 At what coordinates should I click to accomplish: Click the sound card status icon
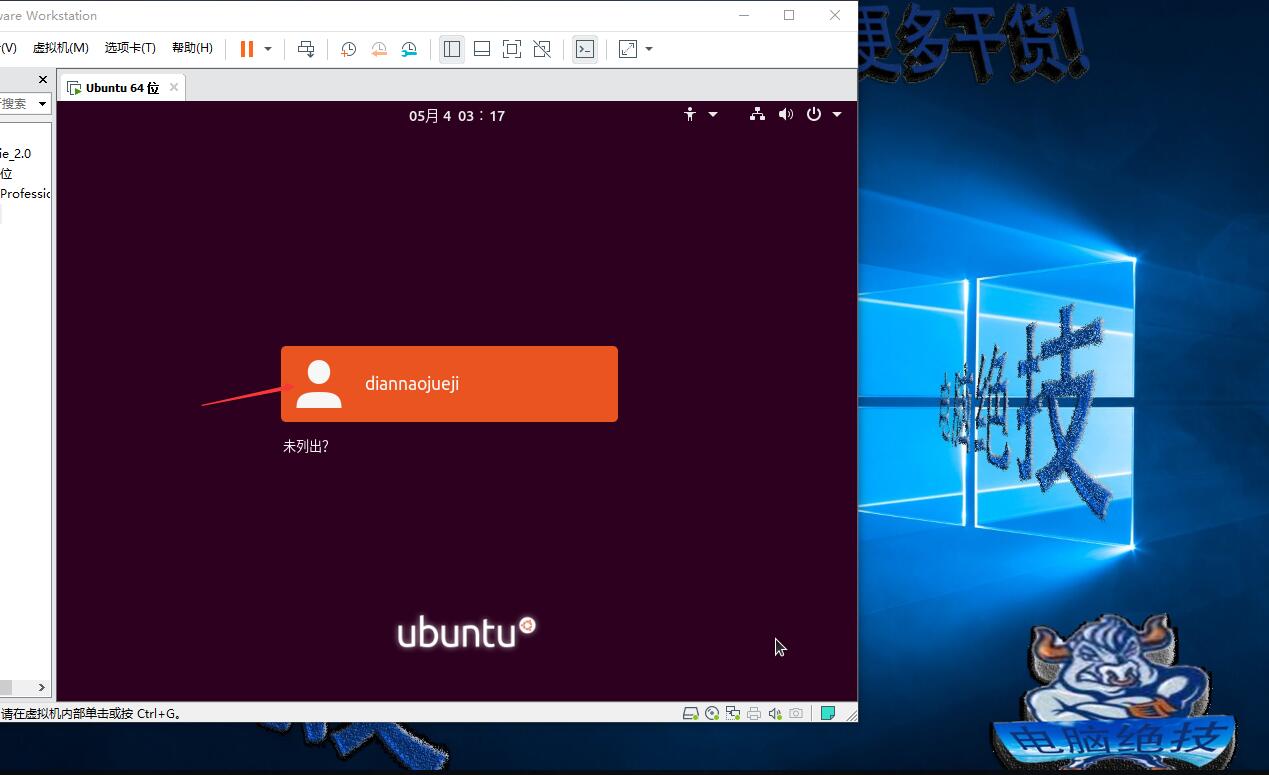(x=775, y=713)
